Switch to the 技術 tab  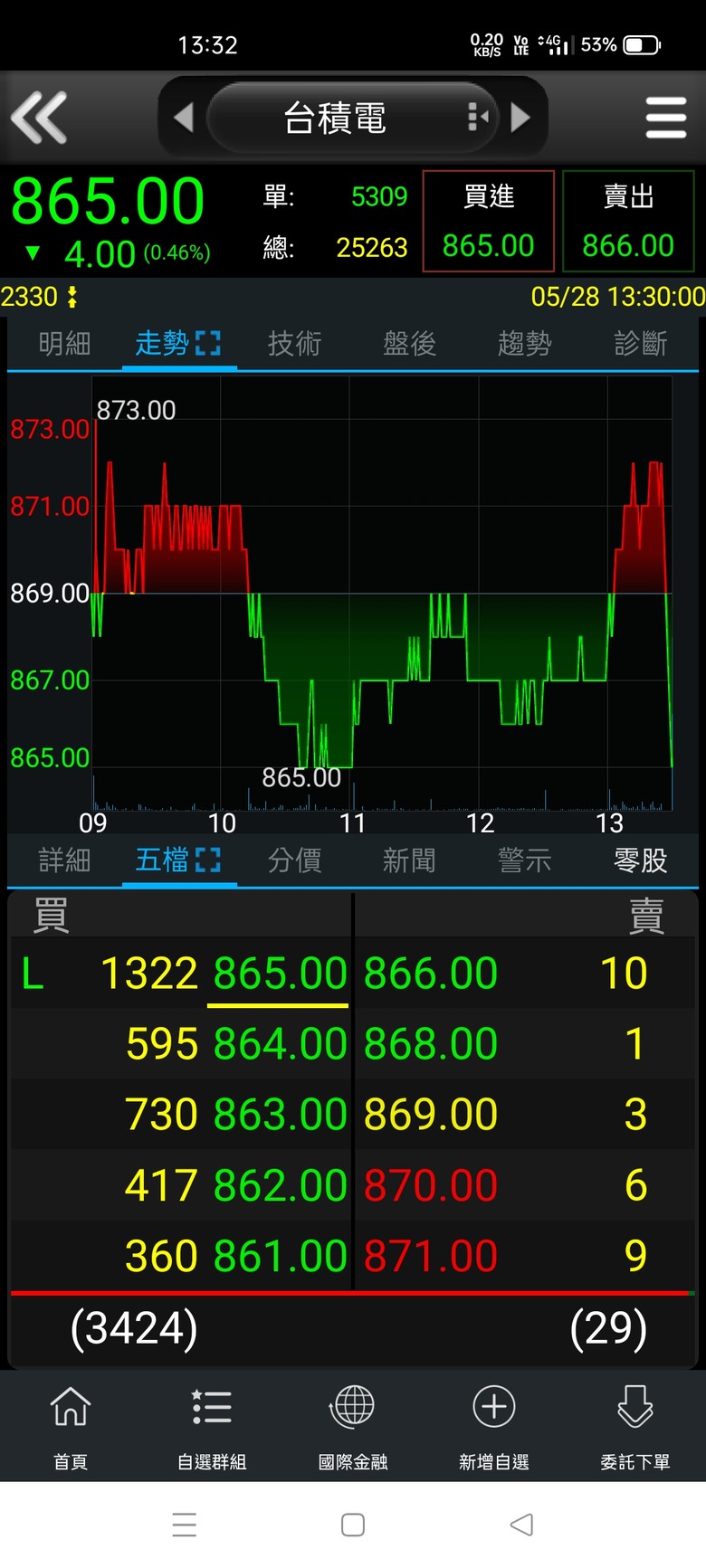(x=294, y=344)
